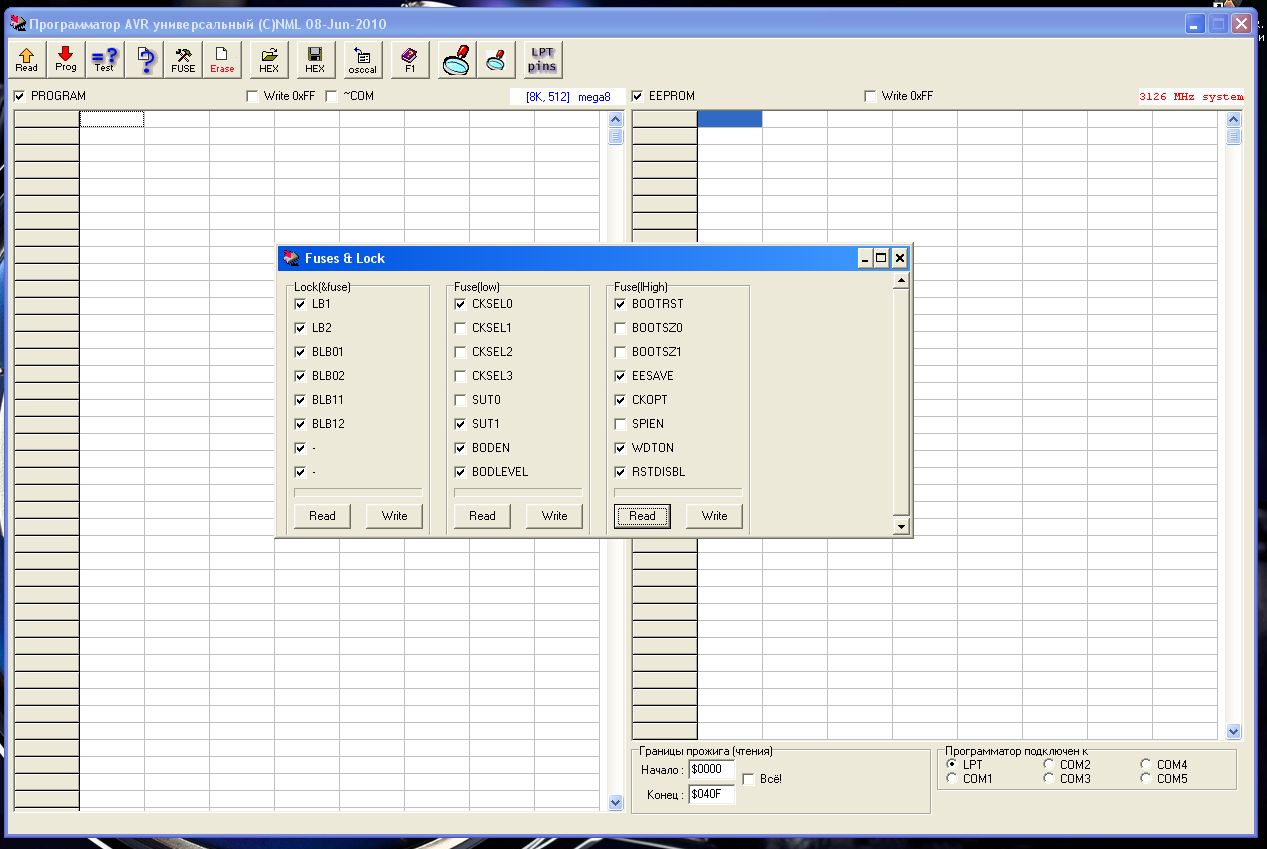The image size is (1267, 849).
Task: Open a HEX file via folder icon
Action: click(269, 60)
